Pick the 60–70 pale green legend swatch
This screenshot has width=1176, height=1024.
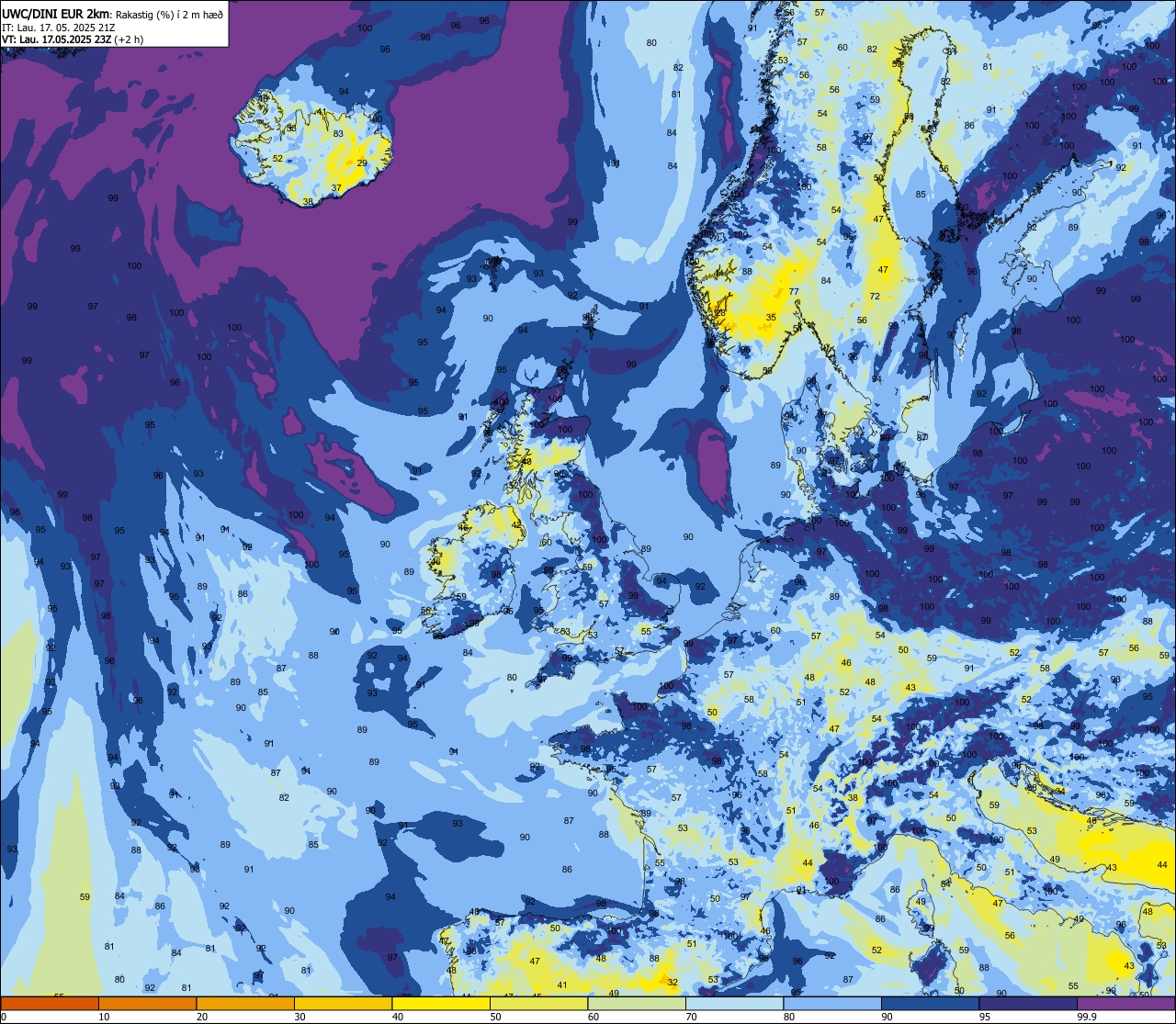(x=637, y=1004)
